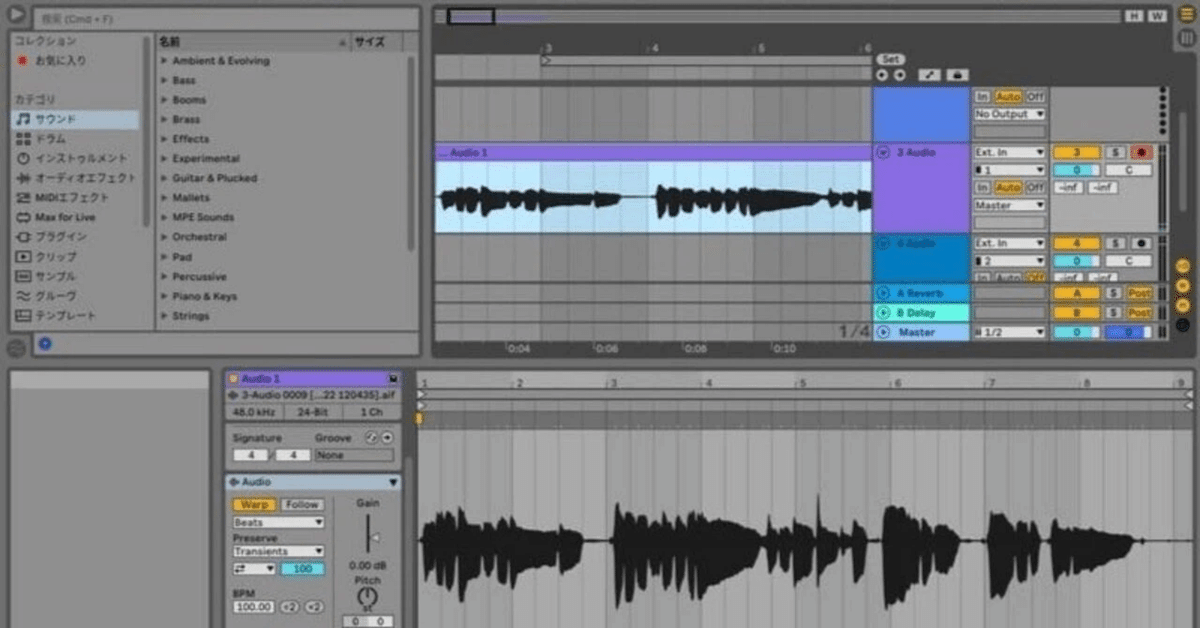1200x628 pixels.
Task: Select お気に入り favorites collection
Action: [x=75, y=61]
